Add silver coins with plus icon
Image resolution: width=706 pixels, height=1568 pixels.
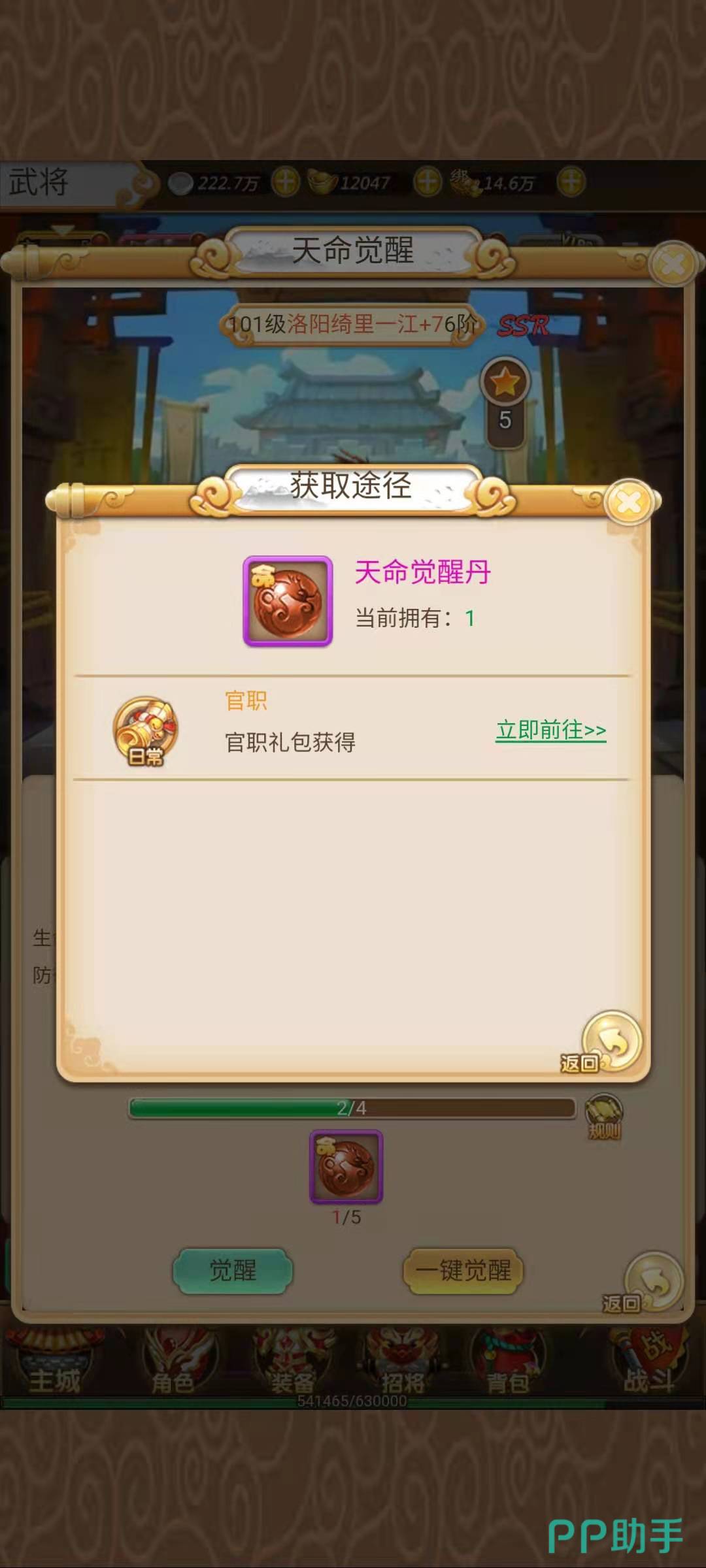pyautogui.click(x=286, y=182)
